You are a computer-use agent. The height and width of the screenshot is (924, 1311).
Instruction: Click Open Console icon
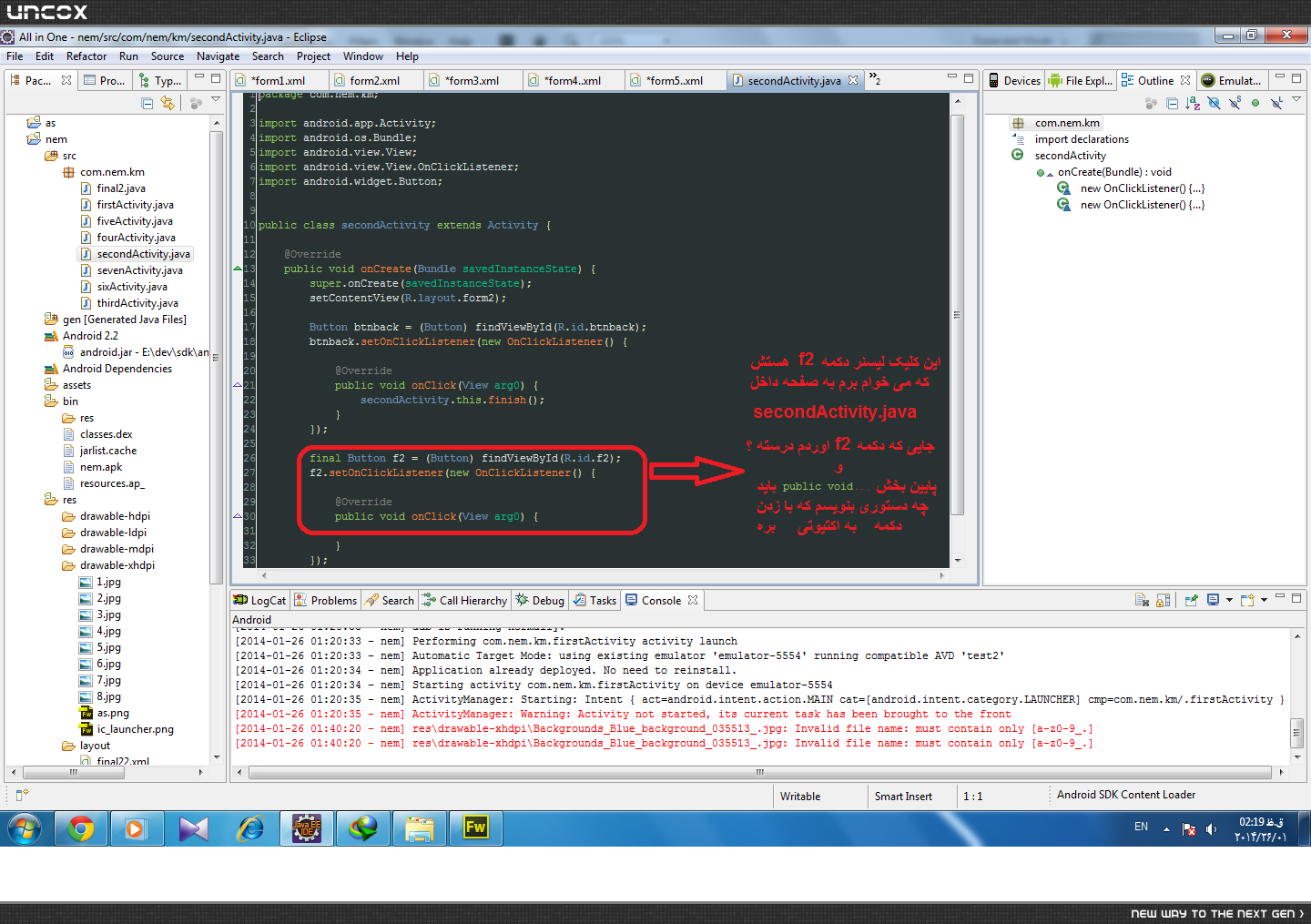click(x=1247, y=600)
